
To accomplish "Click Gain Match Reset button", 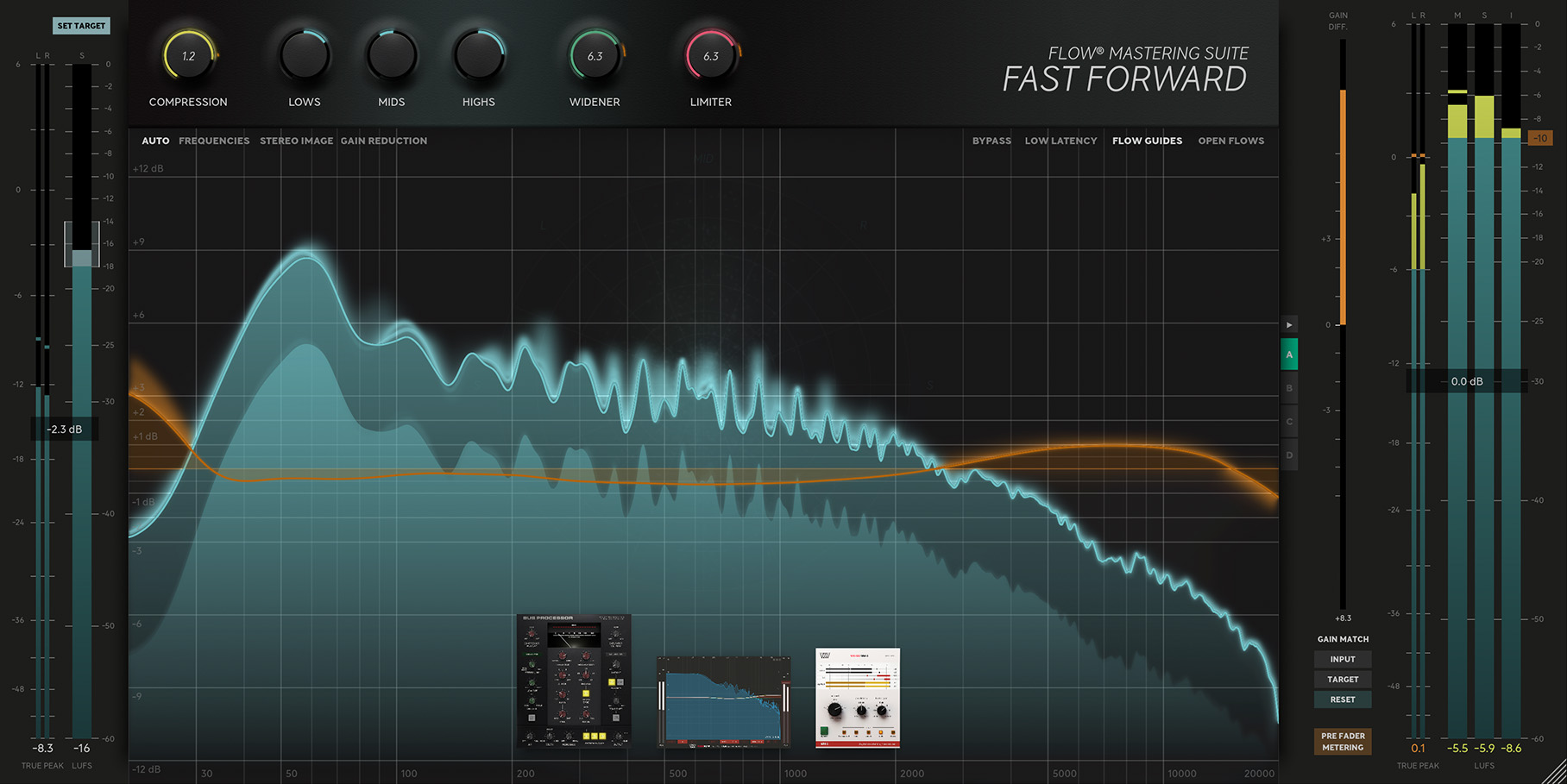I will point(1343,699).
